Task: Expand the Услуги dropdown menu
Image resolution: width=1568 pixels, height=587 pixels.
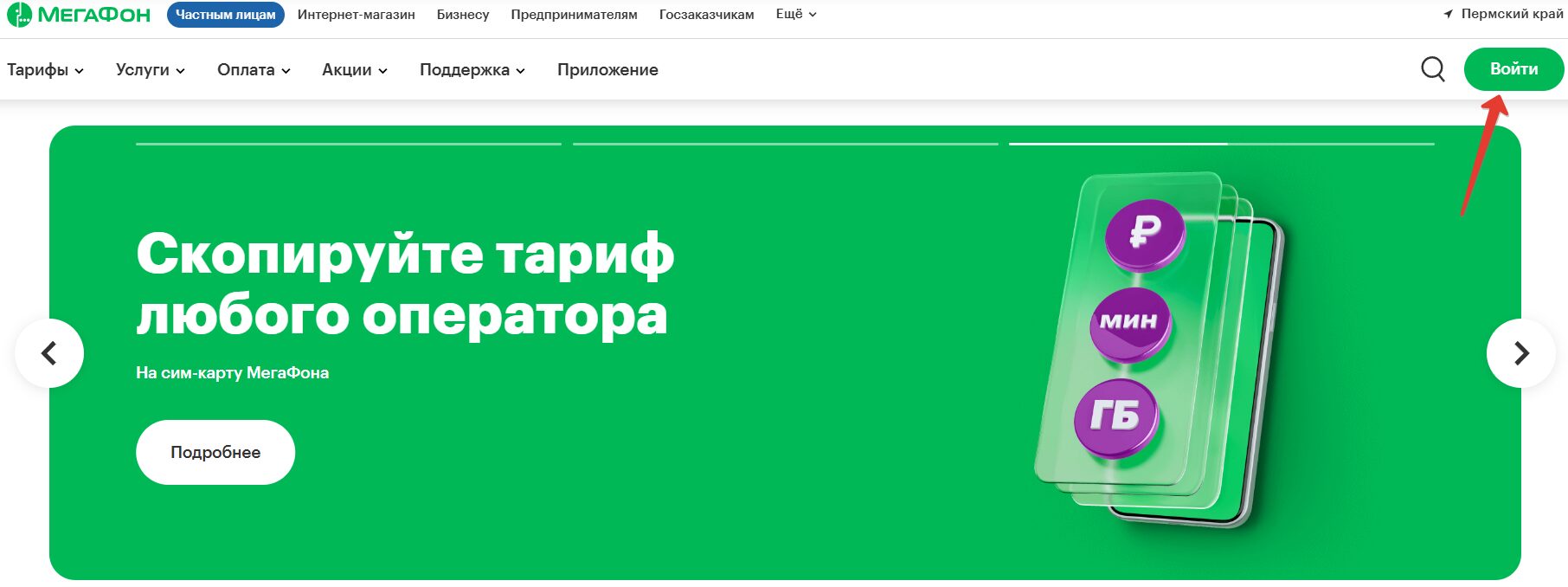Action: [150, 70]
